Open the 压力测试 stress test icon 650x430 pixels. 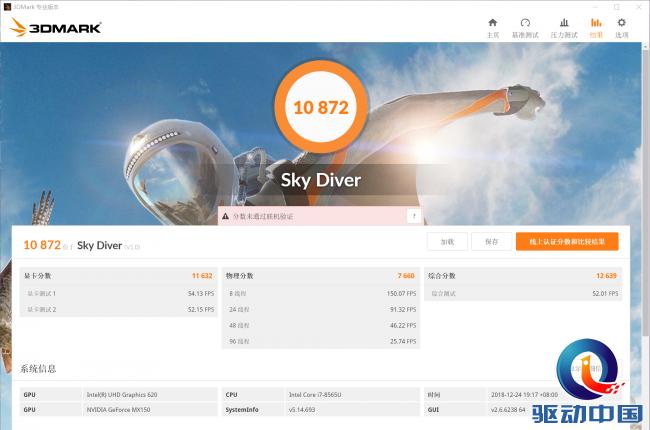[564, 26]
